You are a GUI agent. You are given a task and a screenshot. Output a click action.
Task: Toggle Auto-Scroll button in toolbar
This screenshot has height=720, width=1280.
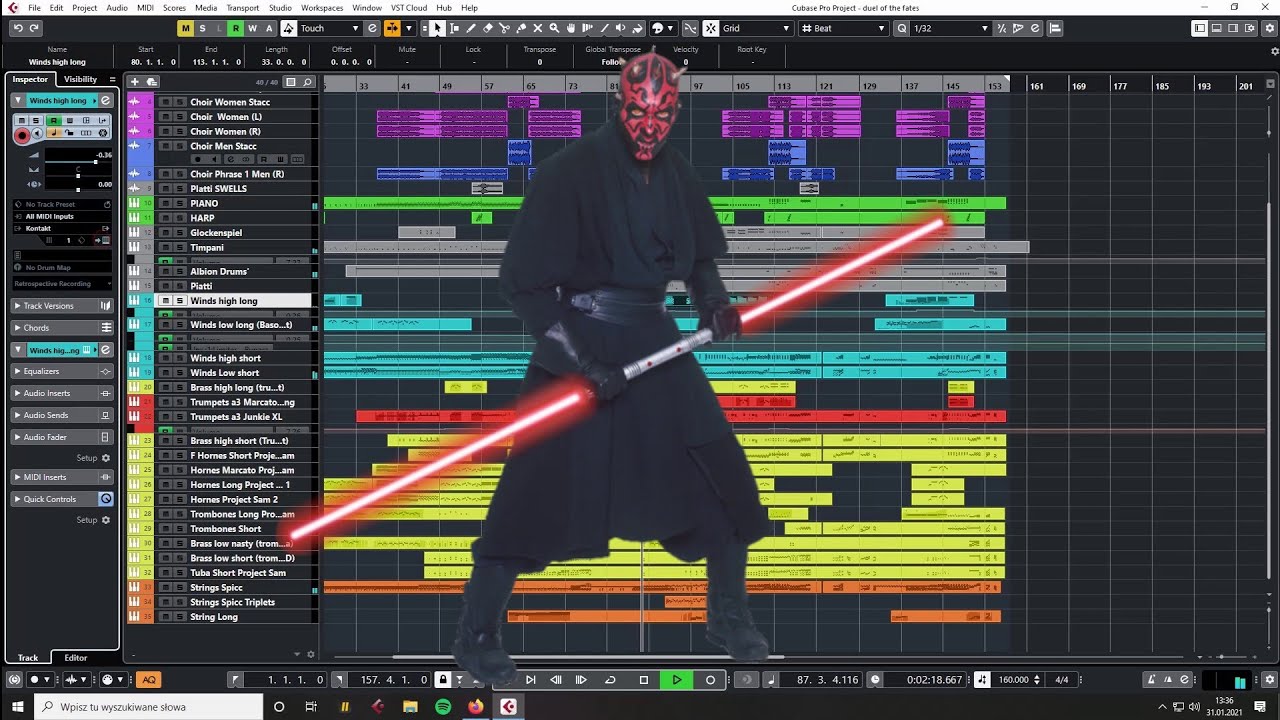click(x=392, y=28)
